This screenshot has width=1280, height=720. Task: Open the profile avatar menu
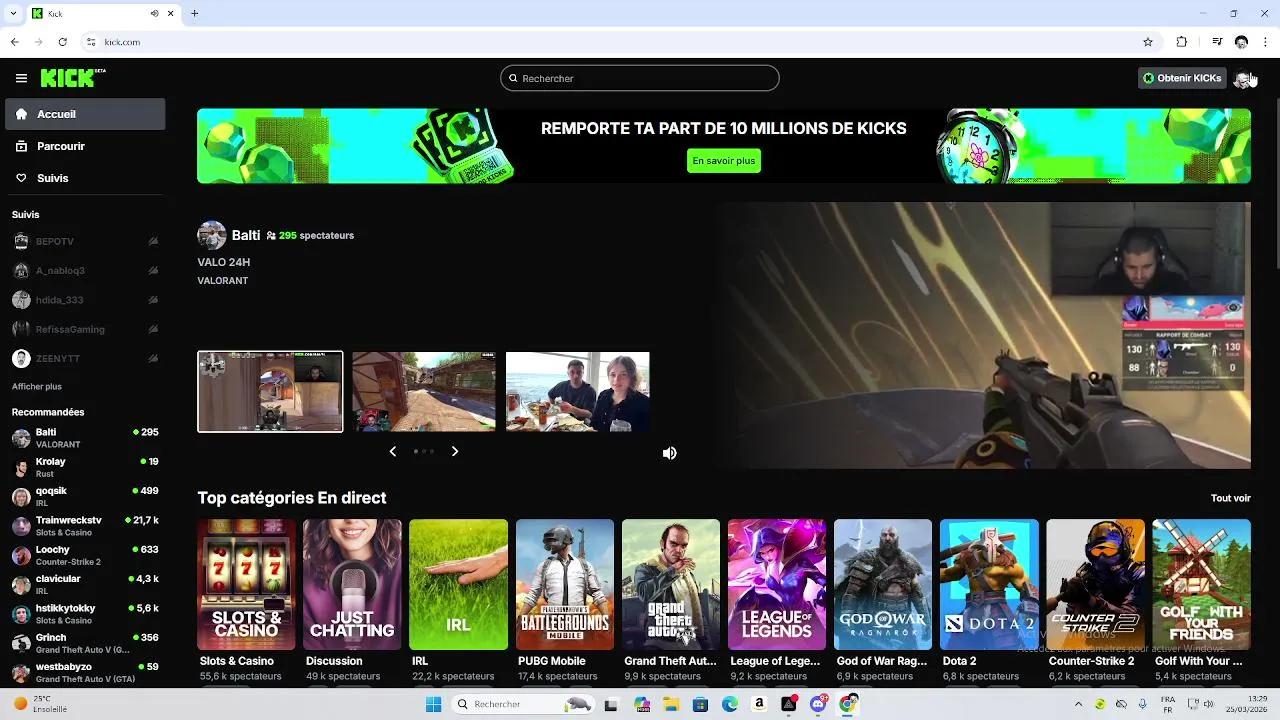tap(1243, 78)
